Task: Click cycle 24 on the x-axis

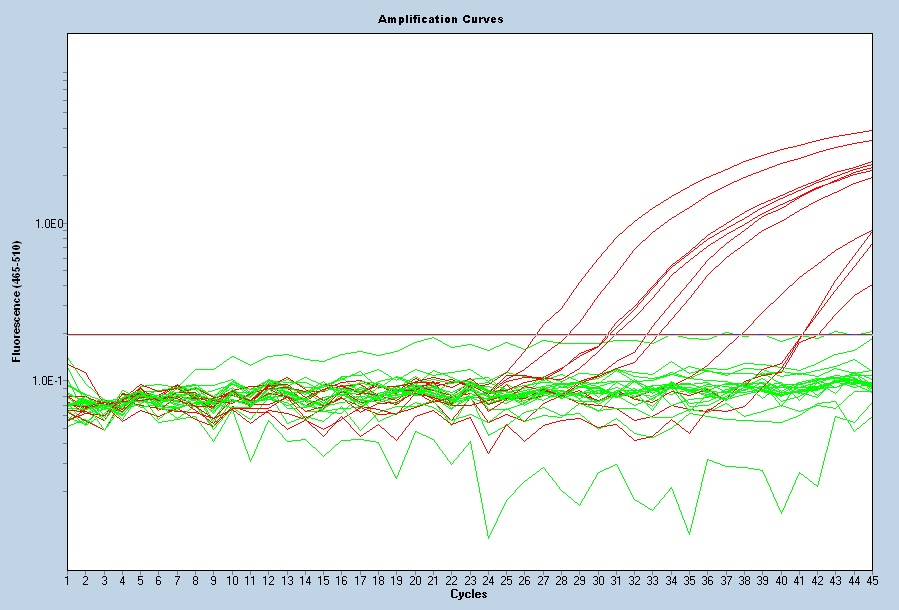Action: (488, 581)
